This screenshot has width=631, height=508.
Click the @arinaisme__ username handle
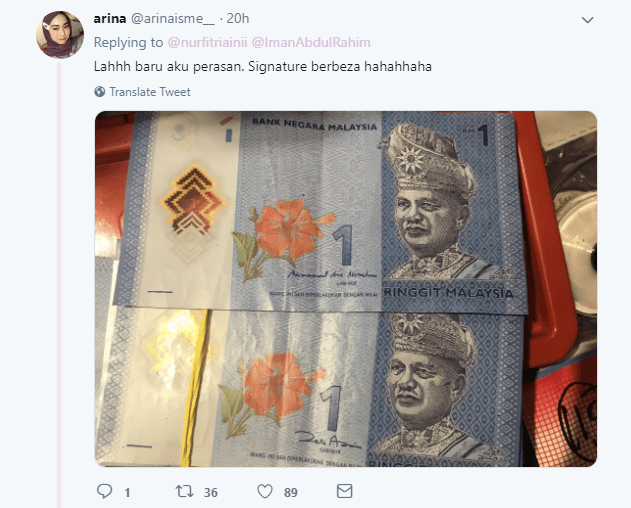pos(173,19)
